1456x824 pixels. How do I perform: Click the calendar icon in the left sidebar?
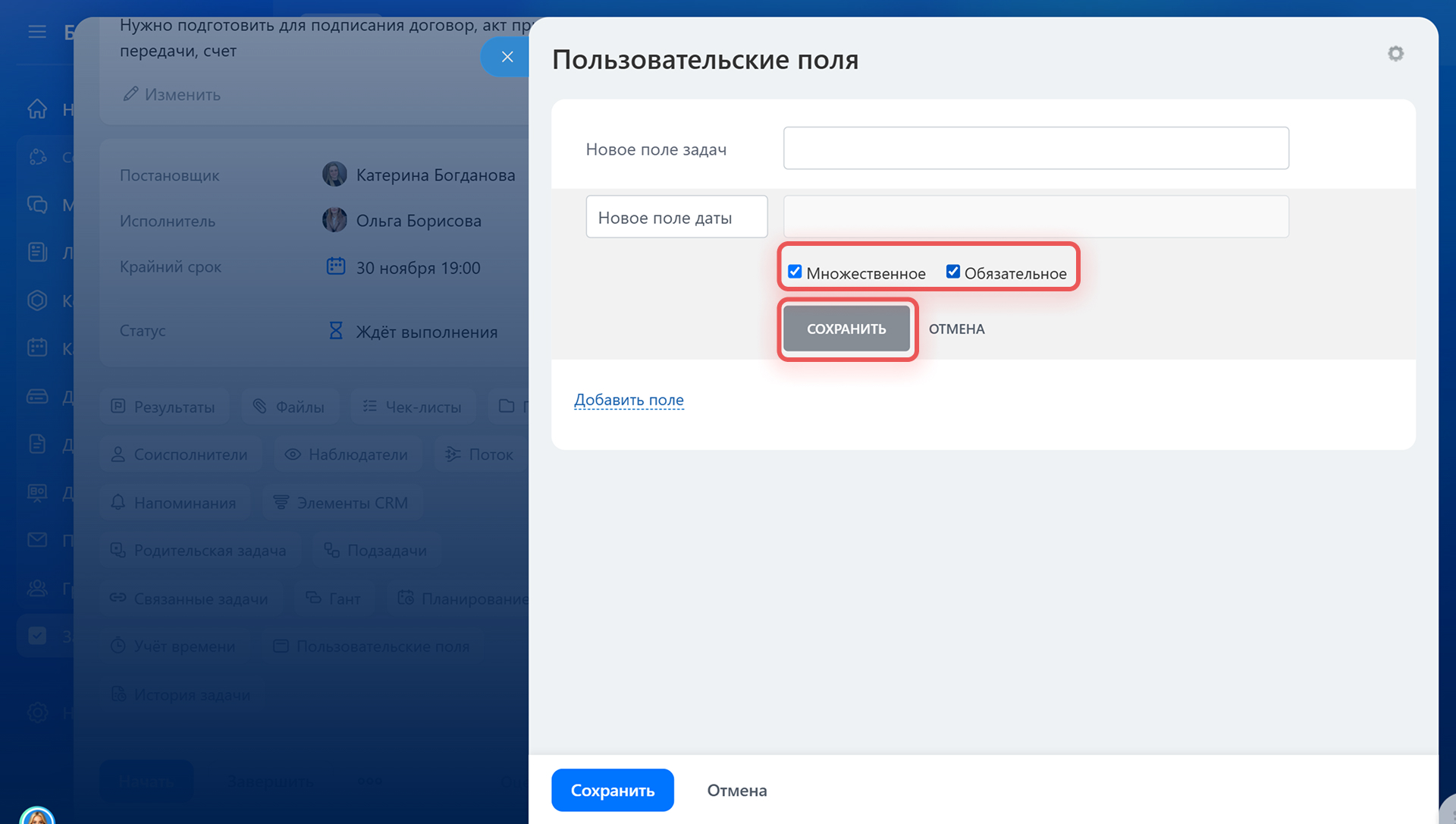click(37, 348)
